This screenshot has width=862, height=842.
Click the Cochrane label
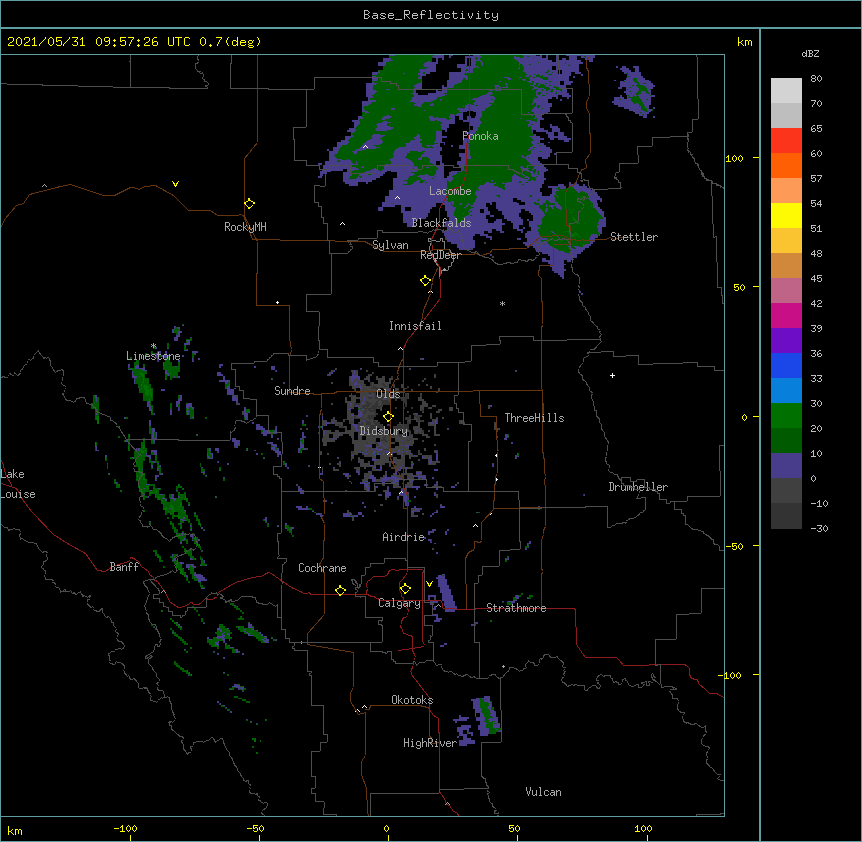tap(322, 568)
